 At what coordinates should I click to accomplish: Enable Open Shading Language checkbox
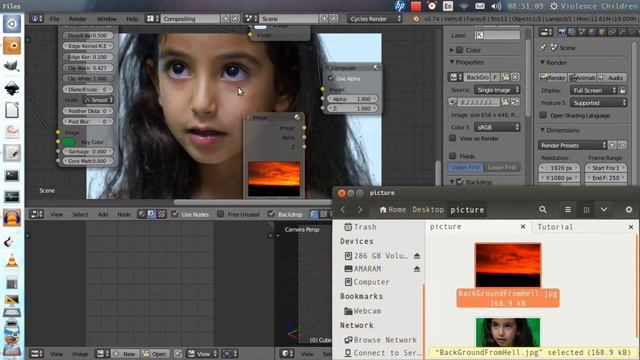pyautogui.click(x=543, y=115)
